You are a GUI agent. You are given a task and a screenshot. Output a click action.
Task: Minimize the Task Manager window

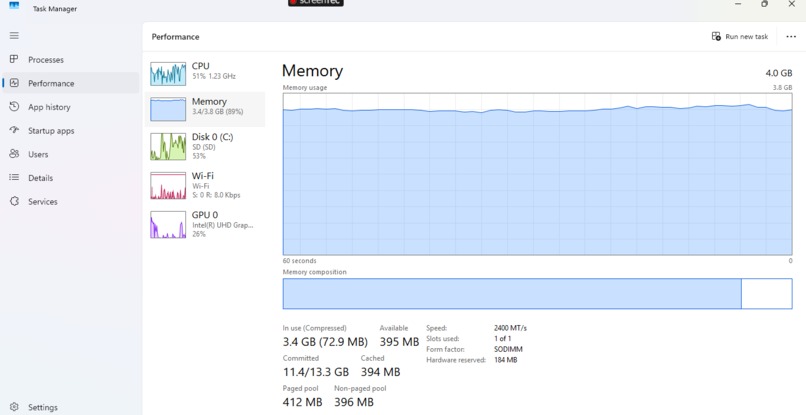[x=738, y=4]
